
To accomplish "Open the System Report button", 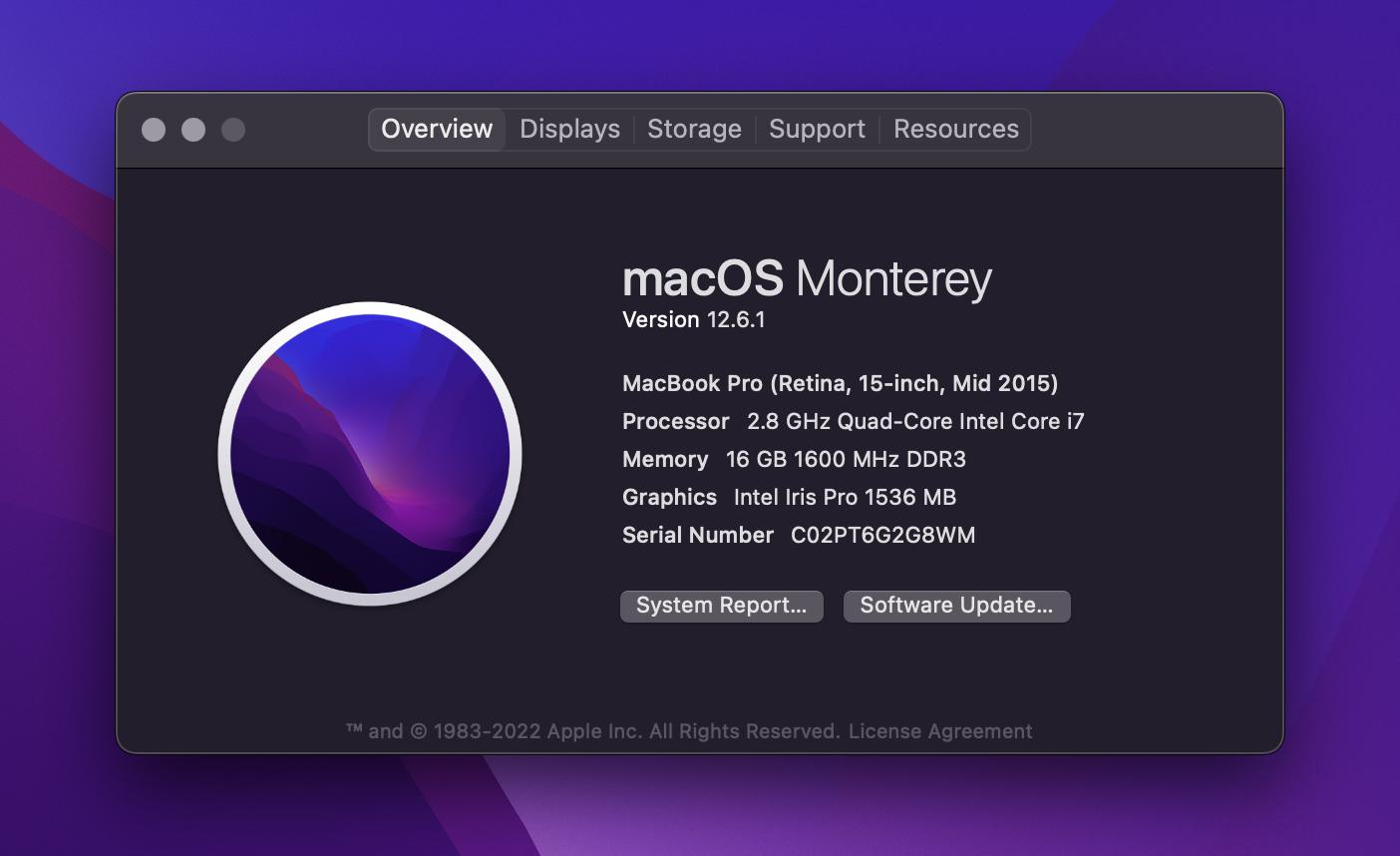I will click(x=722, y=606).
